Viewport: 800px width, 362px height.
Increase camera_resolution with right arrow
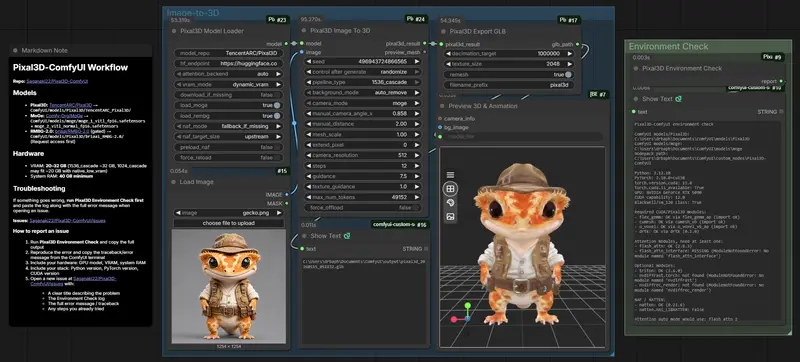[417, 156]
